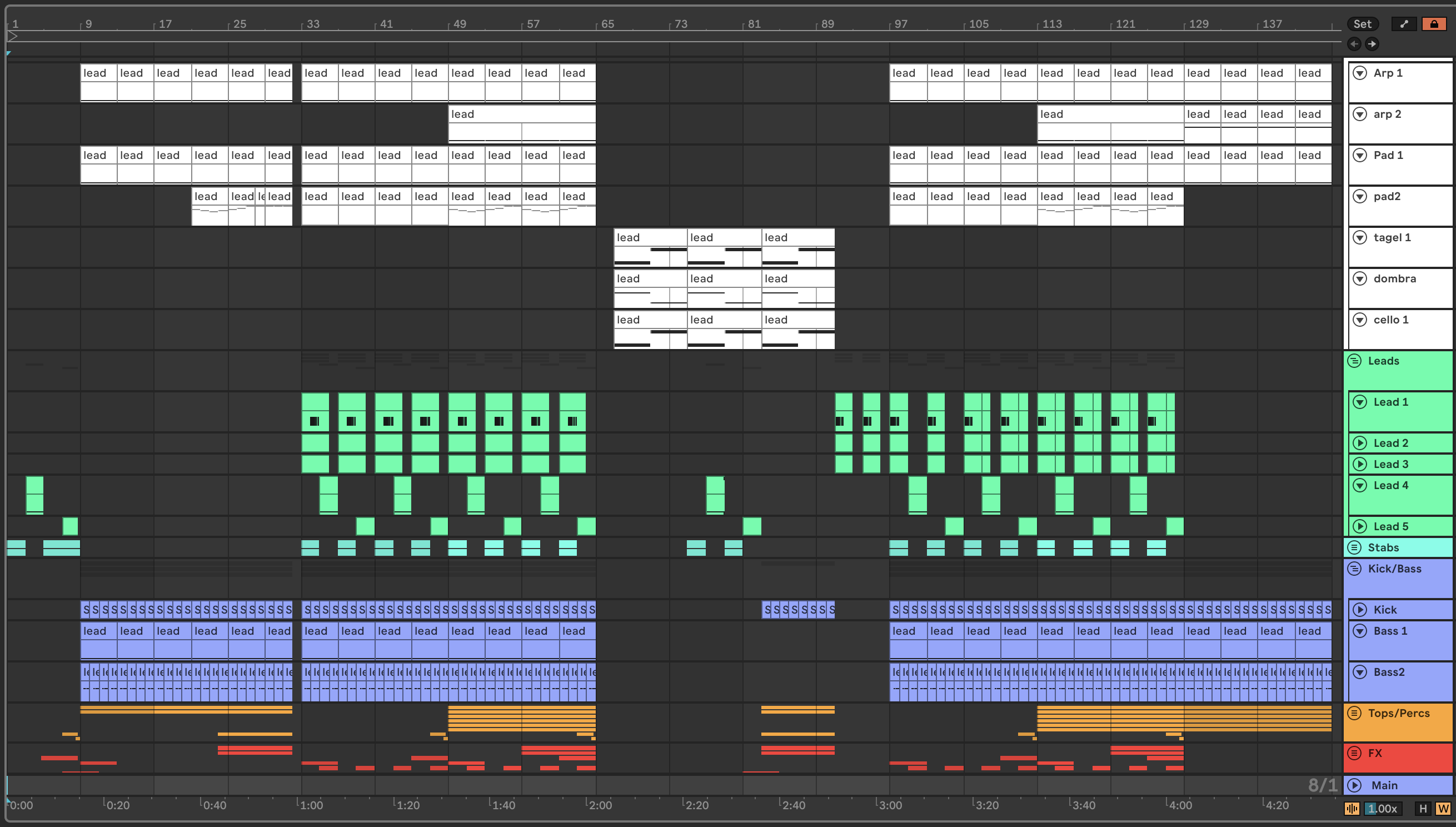Select the Stabs group name
The image size is (1456, 827).
click(1383, 547)
